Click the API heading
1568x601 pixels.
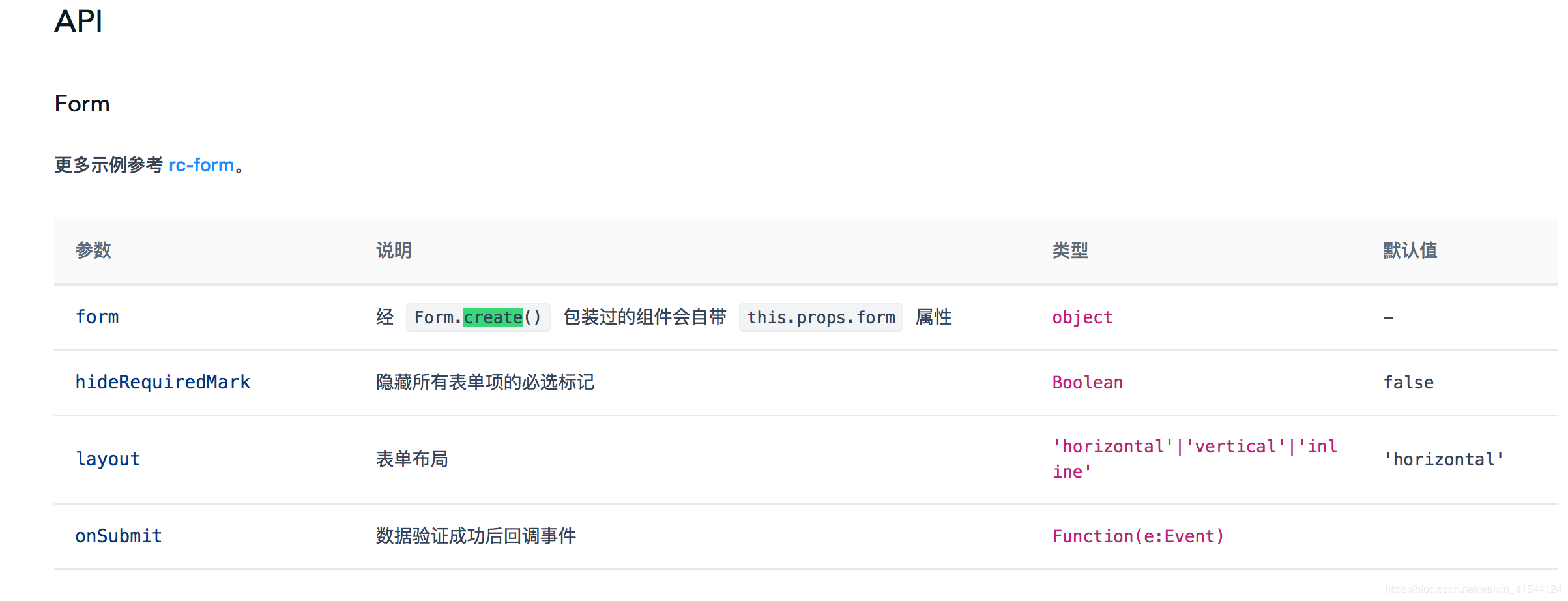tap(78, 21)
